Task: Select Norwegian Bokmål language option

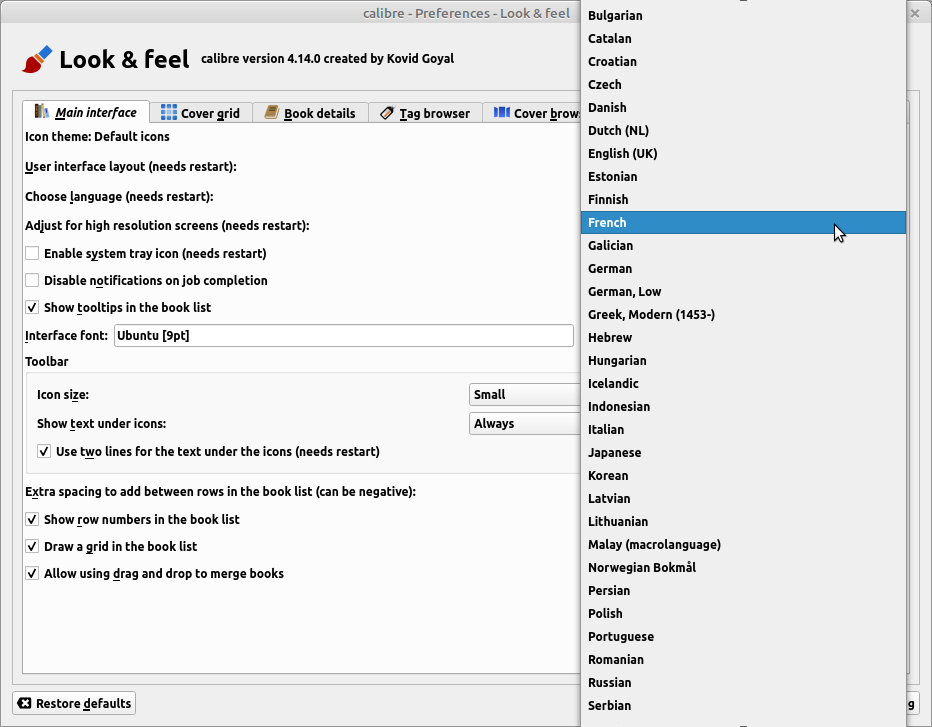Action: click(743, 568)
